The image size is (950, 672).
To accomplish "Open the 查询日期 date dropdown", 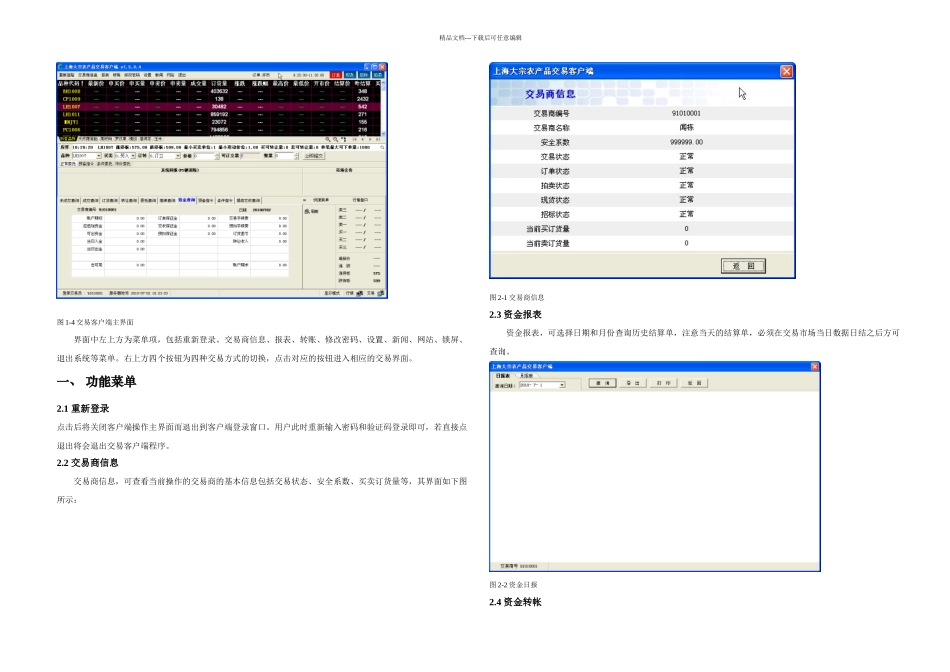I will pyautogui.click(x=562, y=384).
